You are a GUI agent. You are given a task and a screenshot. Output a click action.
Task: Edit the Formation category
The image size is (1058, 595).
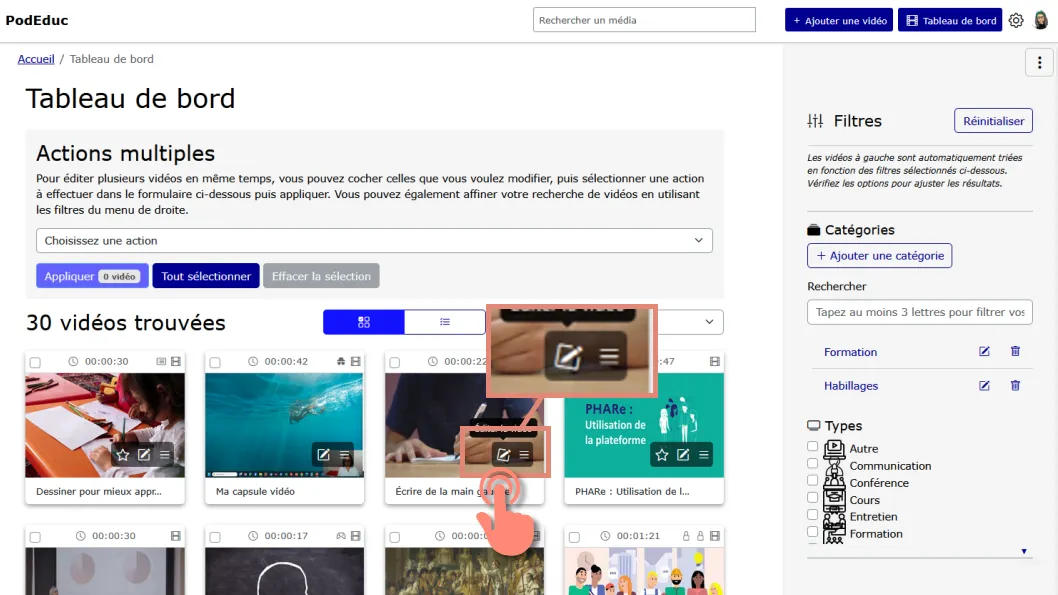(984, 351)
